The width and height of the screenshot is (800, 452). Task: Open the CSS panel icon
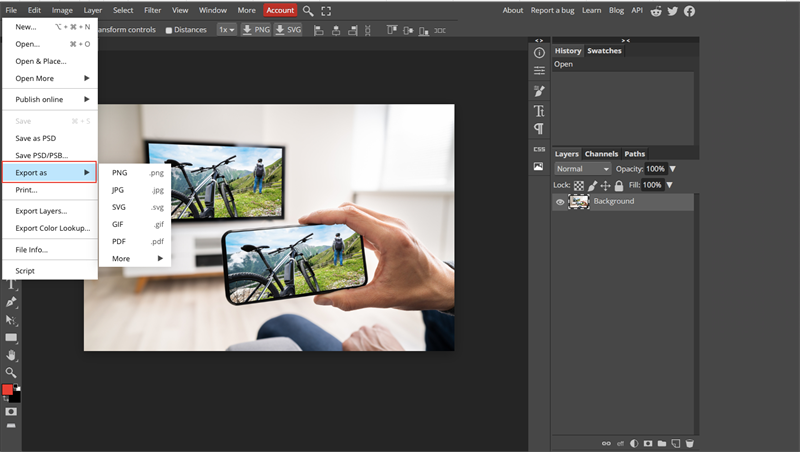(539, 149)
